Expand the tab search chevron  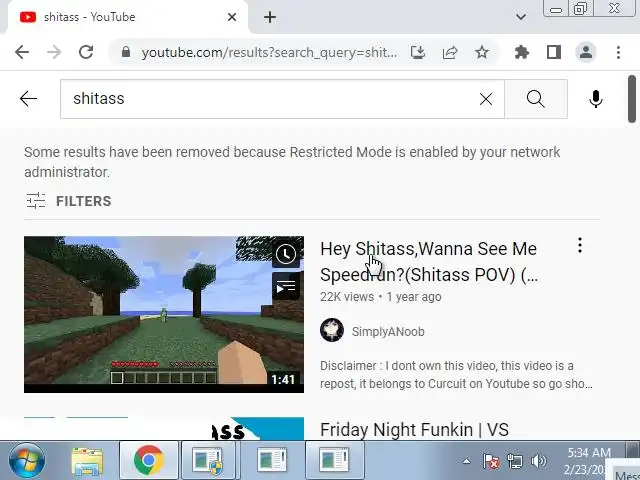tap(520, 17)
